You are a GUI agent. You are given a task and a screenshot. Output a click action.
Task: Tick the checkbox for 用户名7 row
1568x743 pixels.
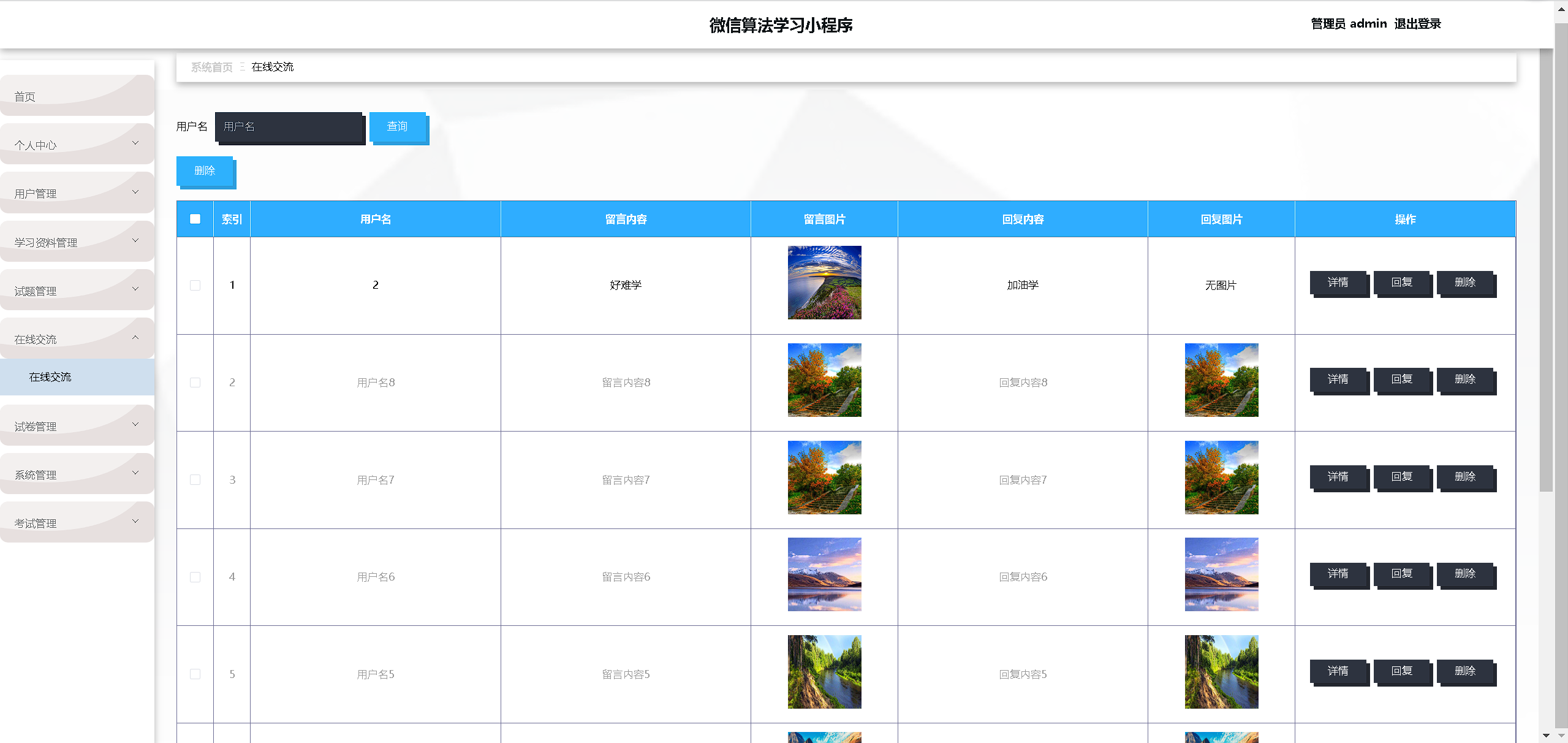pyautogui.click(x=195, y=479)
